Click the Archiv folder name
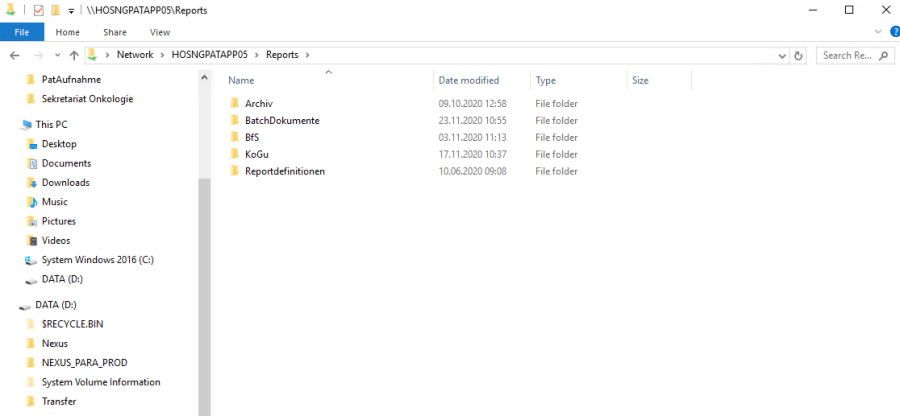900x416 pixels. point(258,104)
